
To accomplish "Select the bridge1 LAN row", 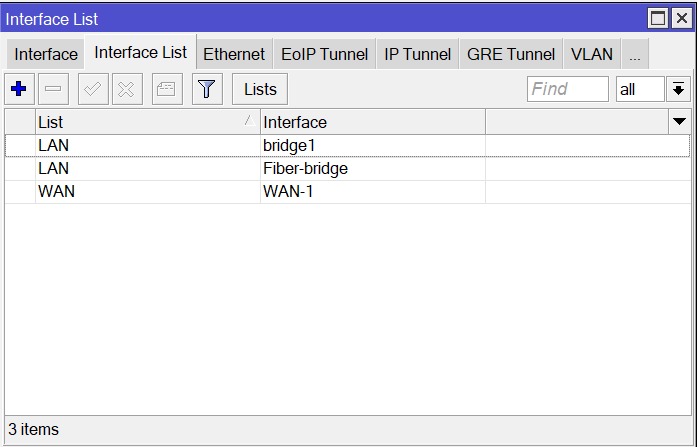I will (x=290, y=146).
